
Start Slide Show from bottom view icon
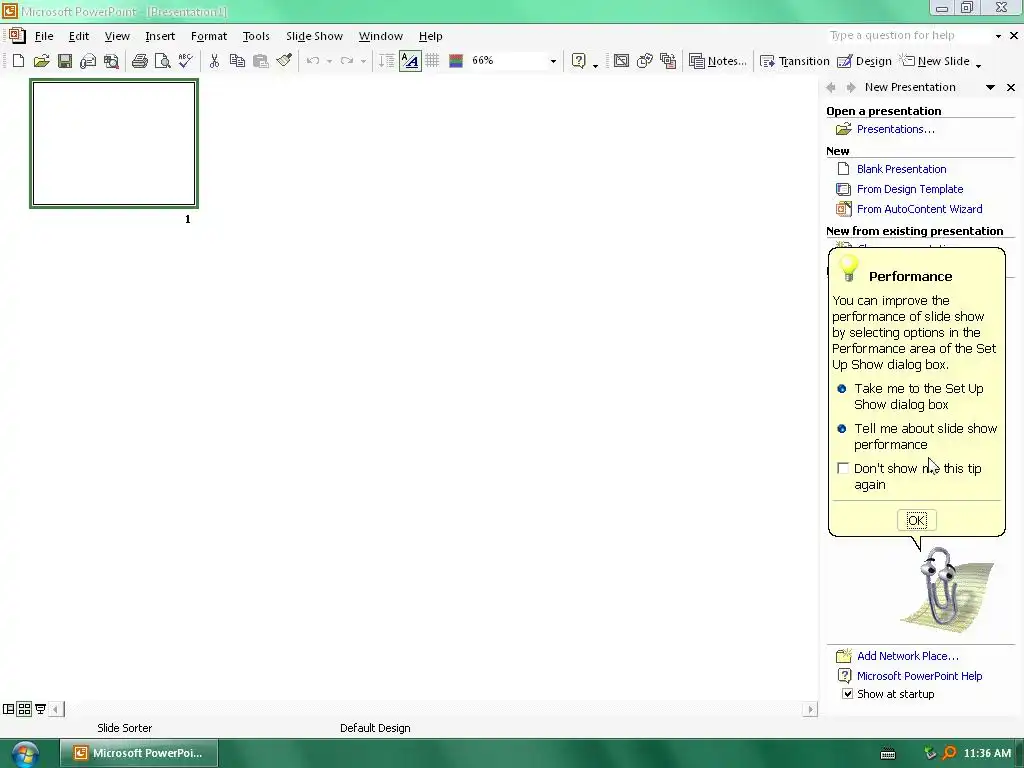tap(40, 709)
